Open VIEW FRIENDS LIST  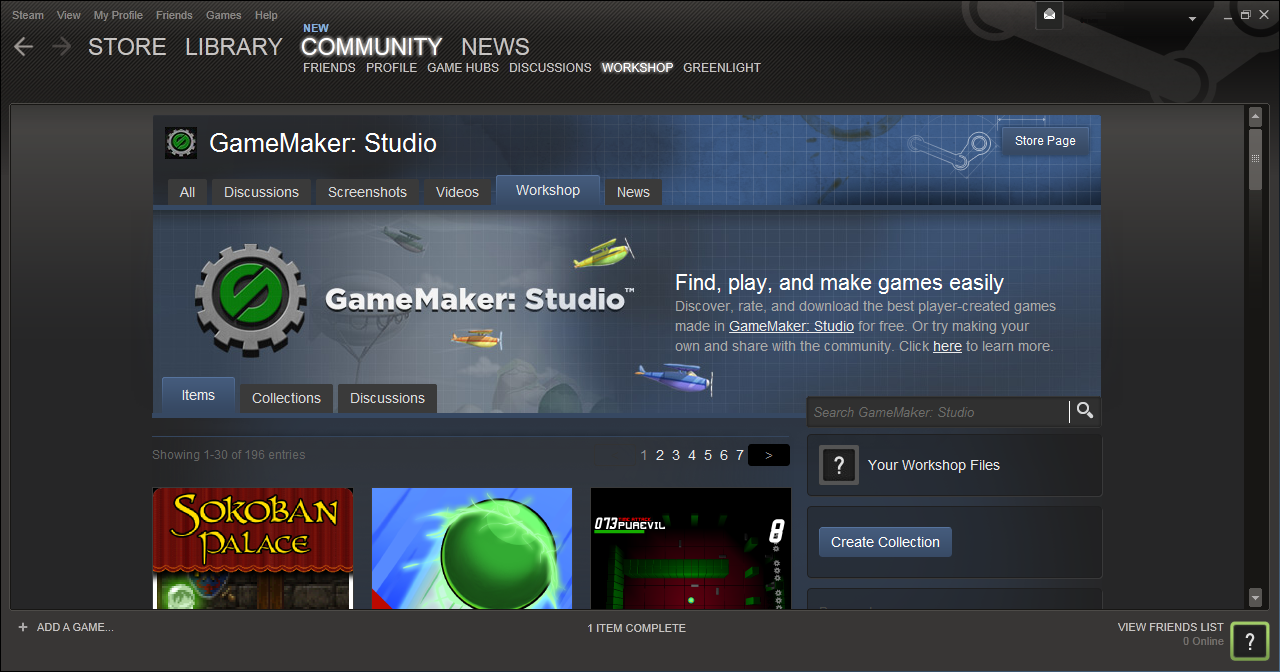pos(1170,627)
